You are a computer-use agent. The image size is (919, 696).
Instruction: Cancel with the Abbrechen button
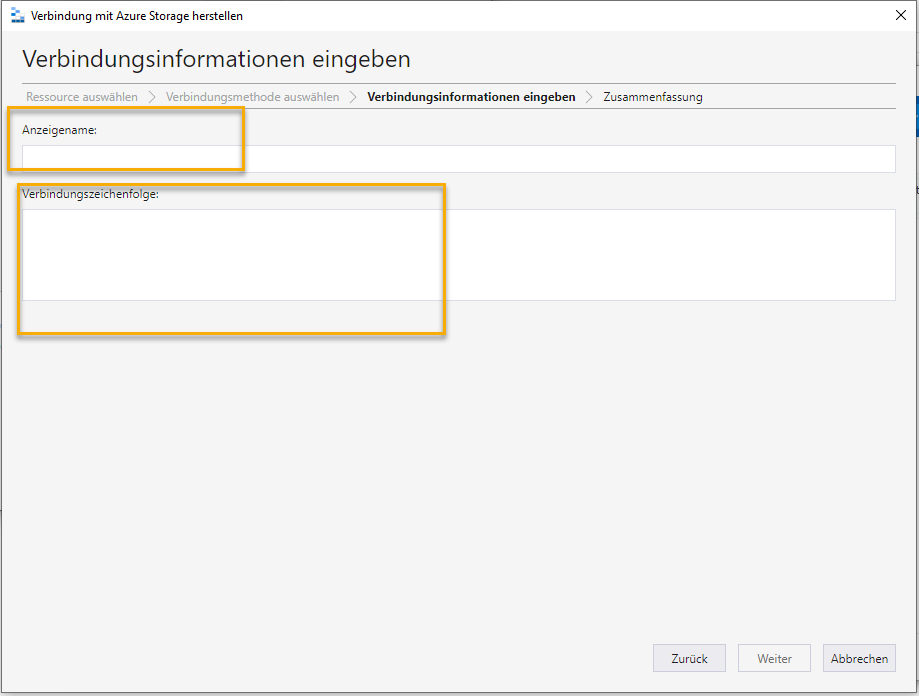coord(859,658)
